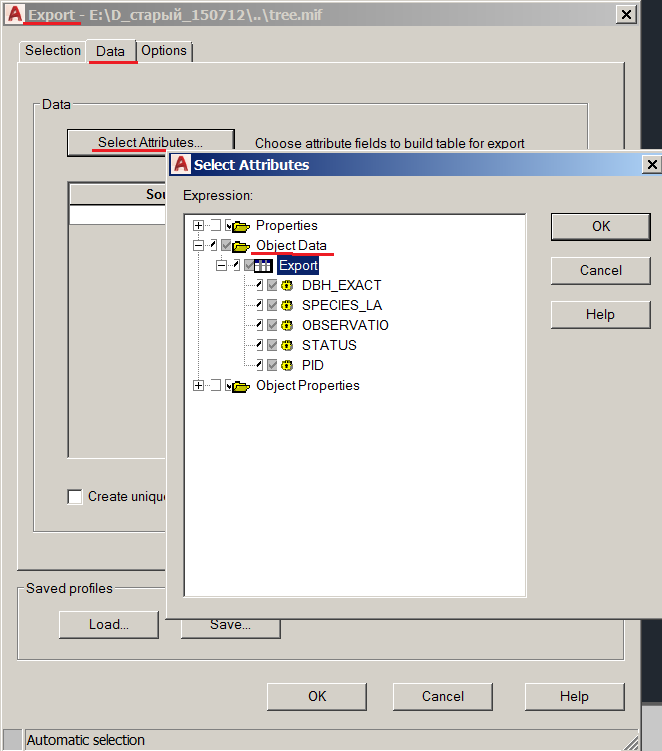Confirm with OK in Select Attributes dialog

point(601,226)
